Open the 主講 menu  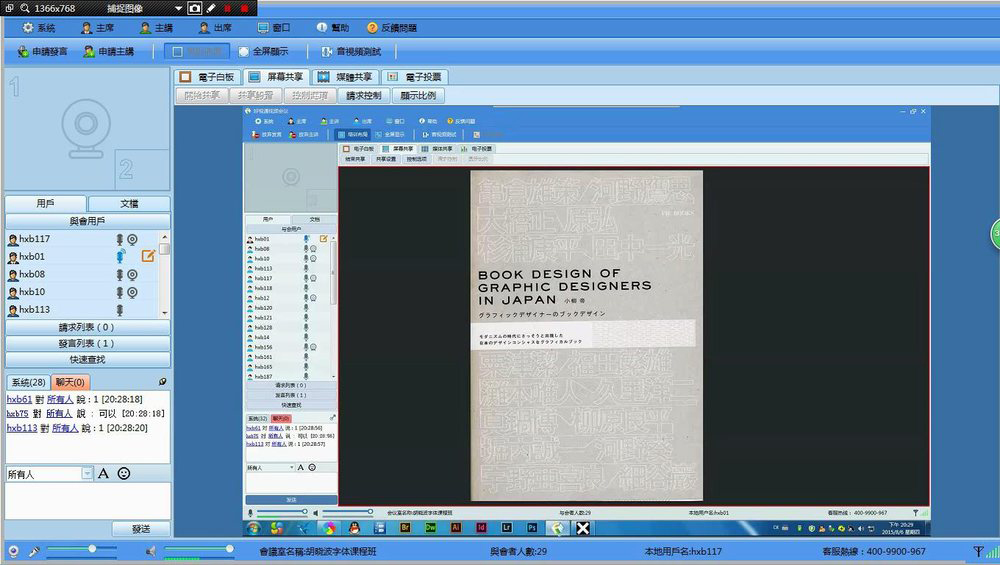[x=156, y=28]
